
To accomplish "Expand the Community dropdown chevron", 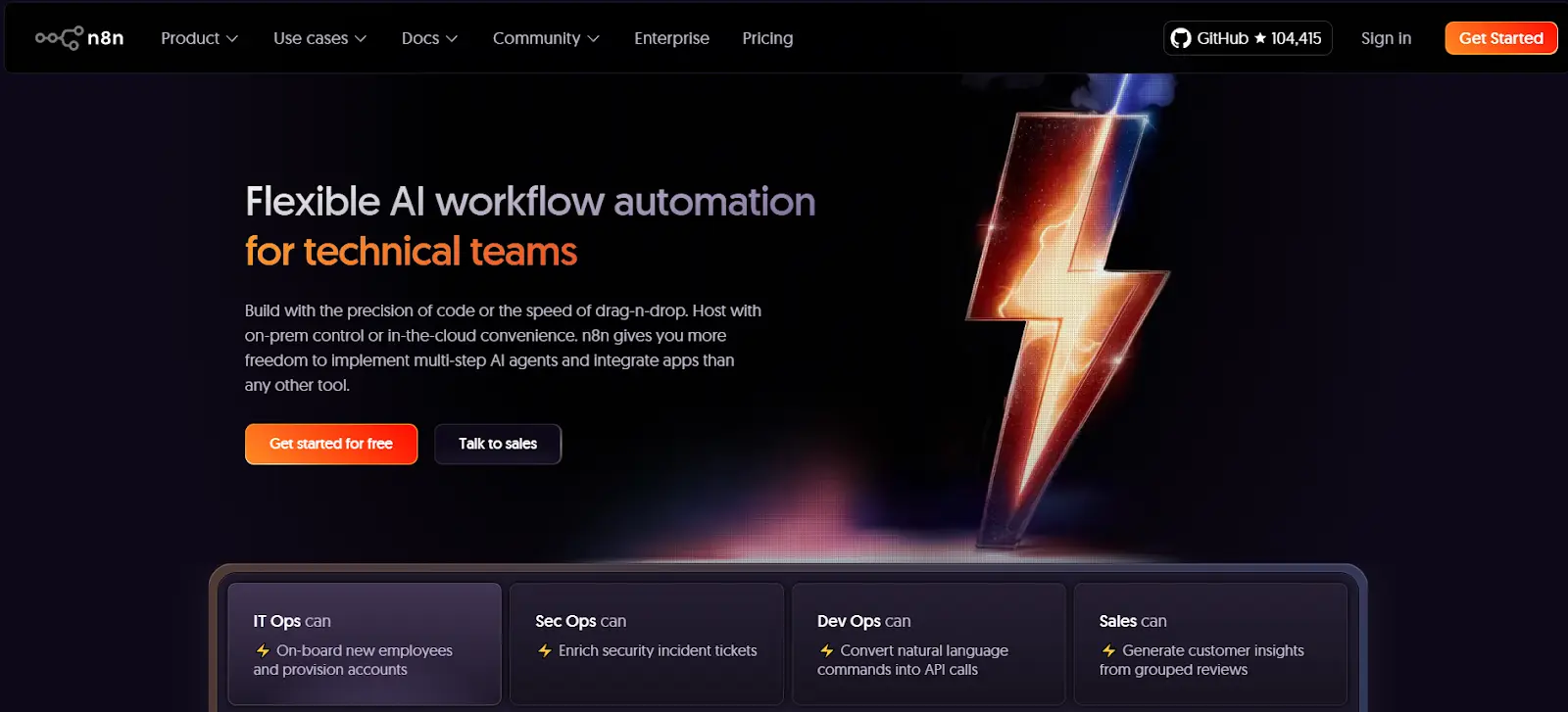I will [593, 39].
